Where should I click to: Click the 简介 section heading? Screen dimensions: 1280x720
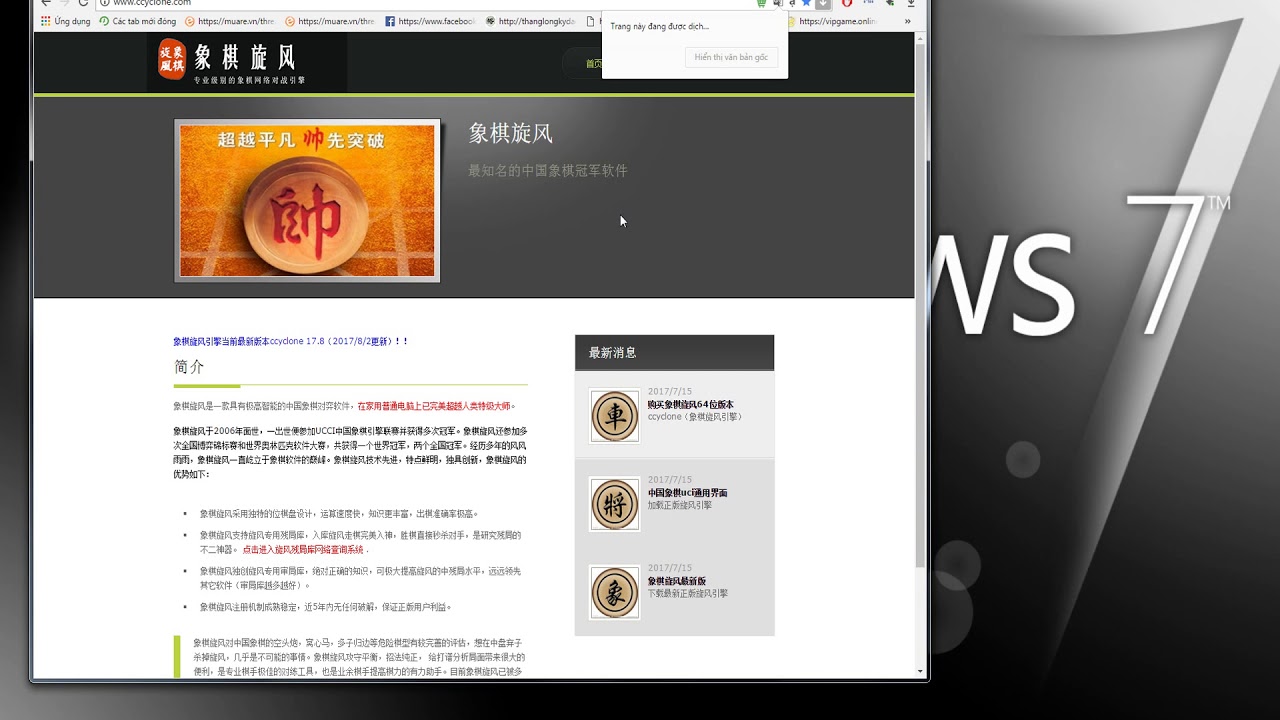[x=189, y=367]
